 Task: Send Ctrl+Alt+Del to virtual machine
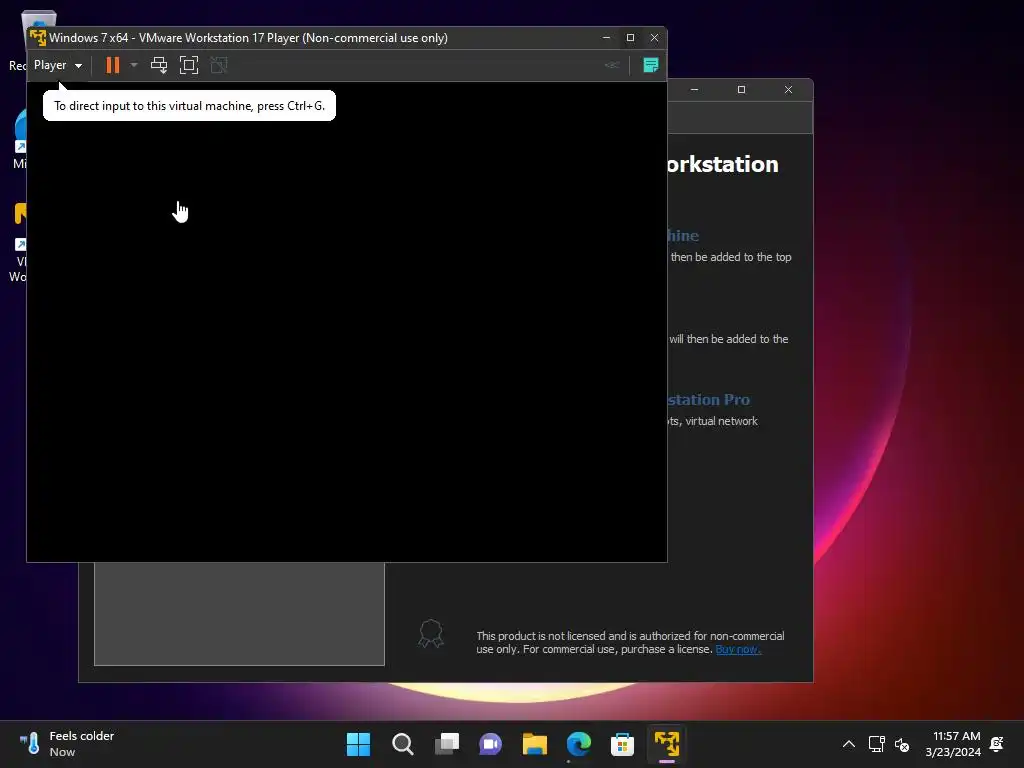pos(159,65)
